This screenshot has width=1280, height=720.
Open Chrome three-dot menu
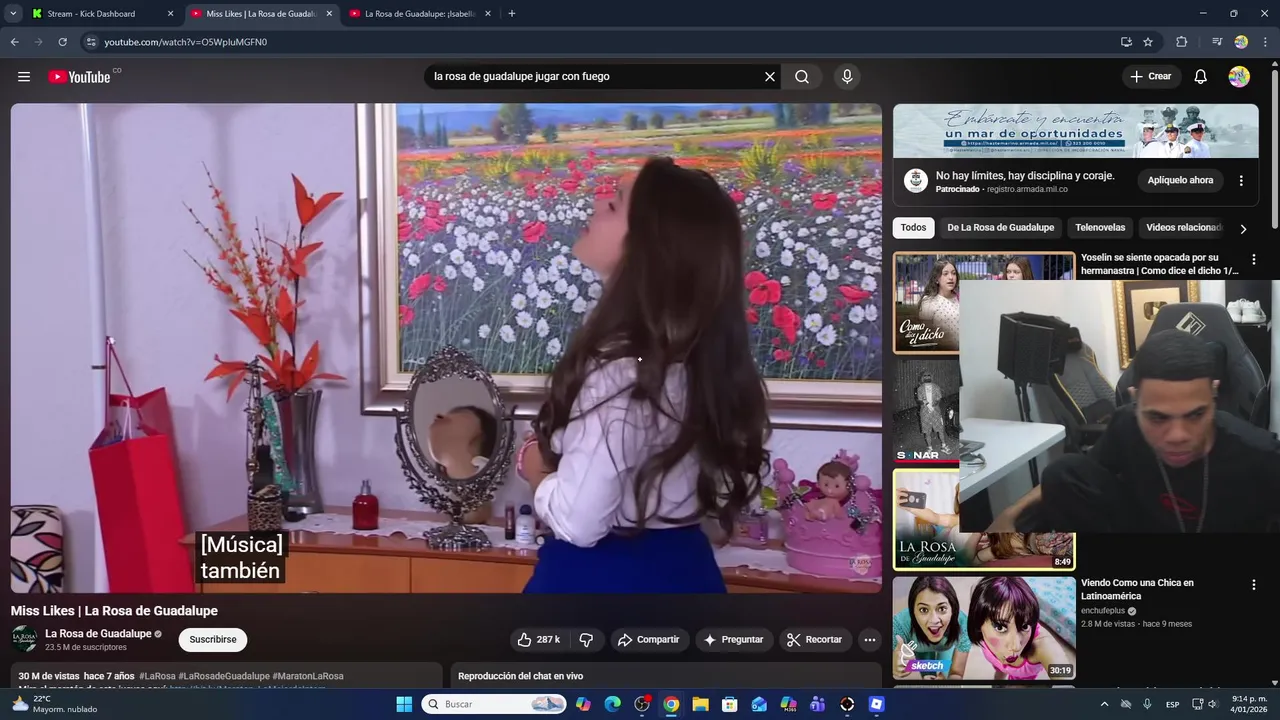(x=1266, y=42)
